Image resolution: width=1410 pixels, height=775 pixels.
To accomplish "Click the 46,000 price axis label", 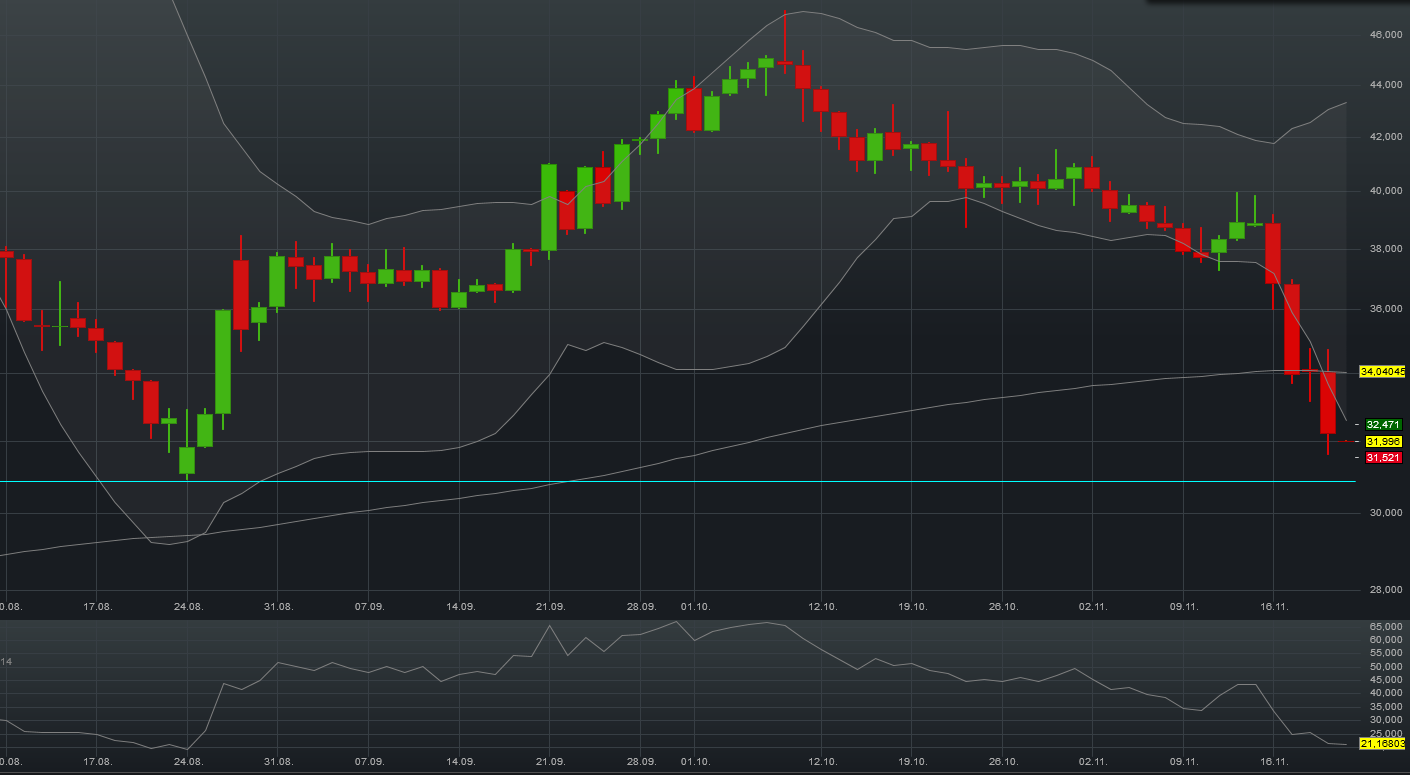I will coord(1384,35).
